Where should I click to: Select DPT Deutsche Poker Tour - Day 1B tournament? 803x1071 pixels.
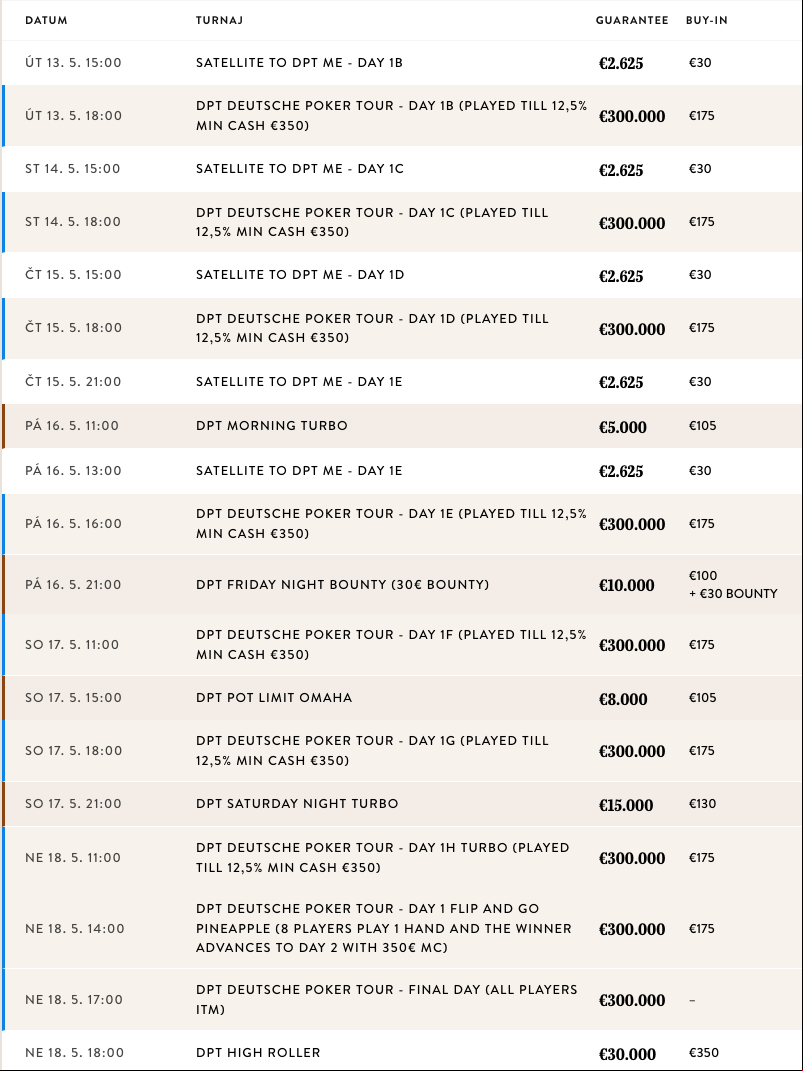(402, 115)
